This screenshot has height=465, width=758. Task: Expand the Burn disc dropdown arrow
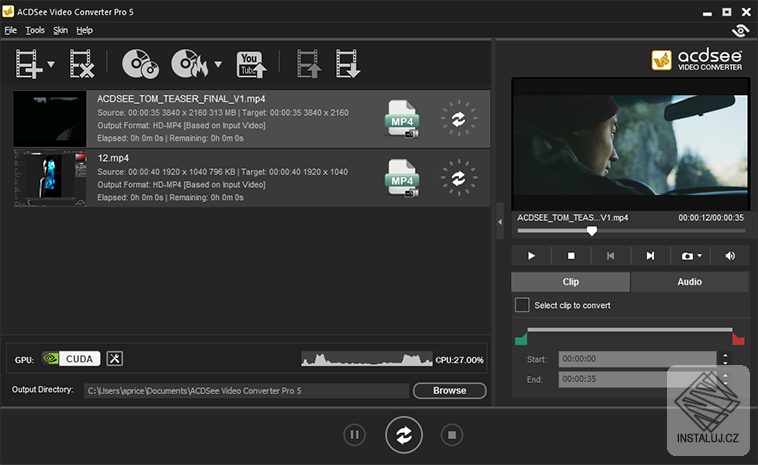(218, 64)
